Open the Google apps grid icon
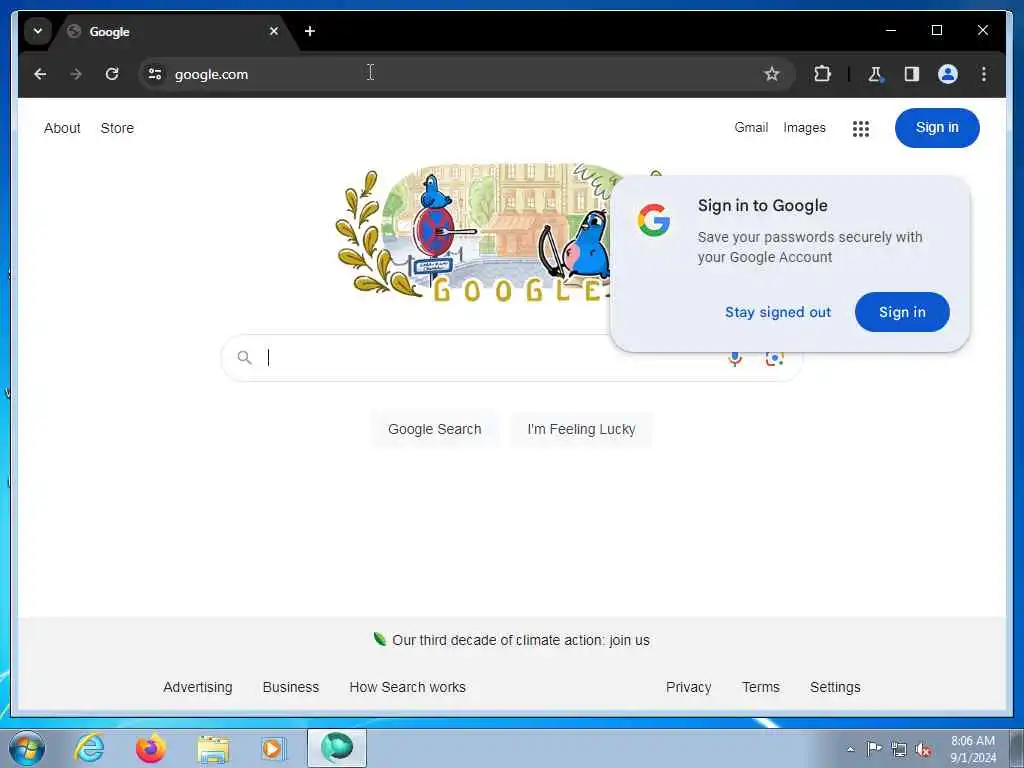 [x=861, y=129]
